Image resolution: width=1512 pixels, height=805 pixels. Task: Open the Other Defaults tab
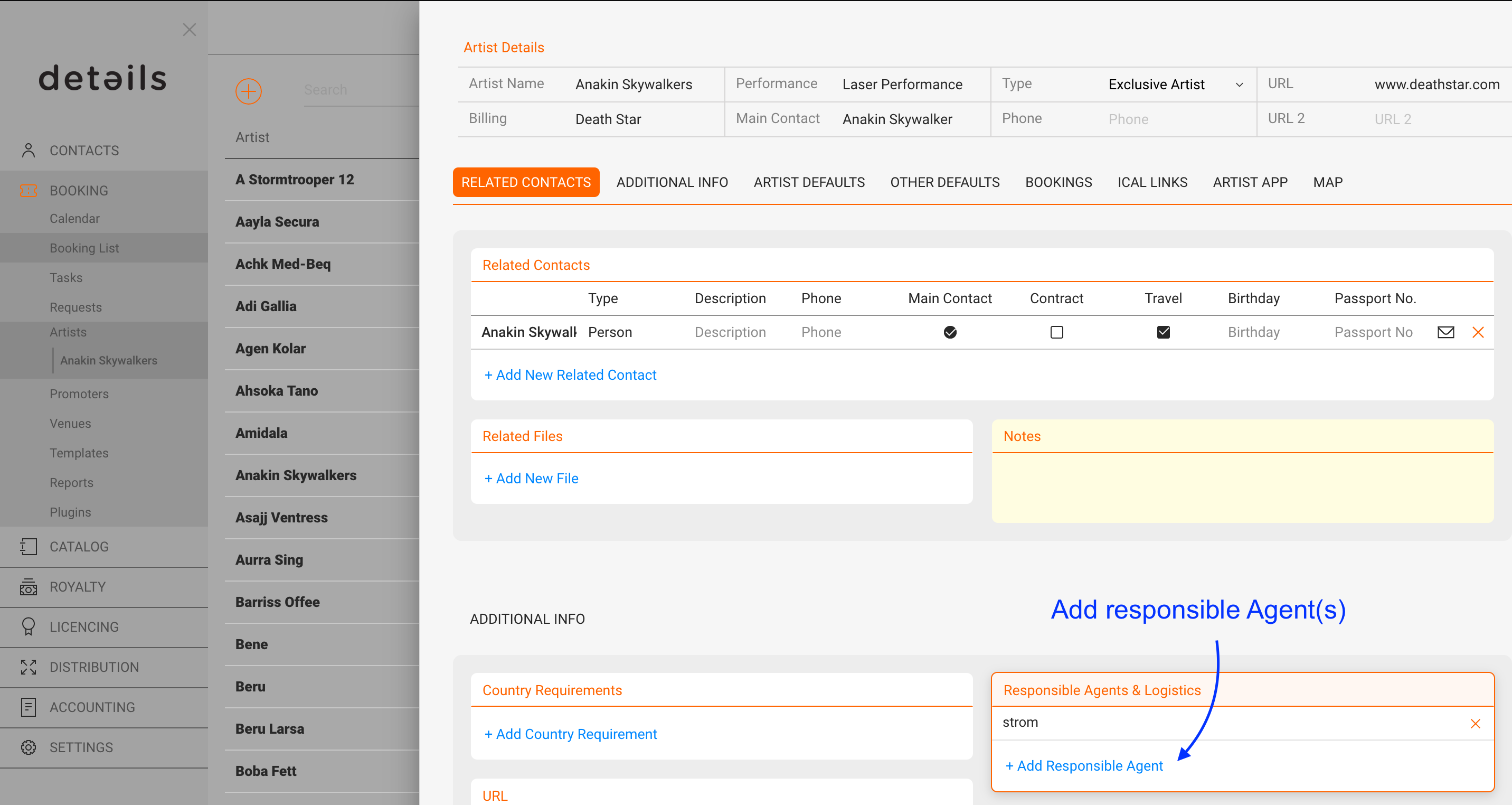(x=944, y=182)
